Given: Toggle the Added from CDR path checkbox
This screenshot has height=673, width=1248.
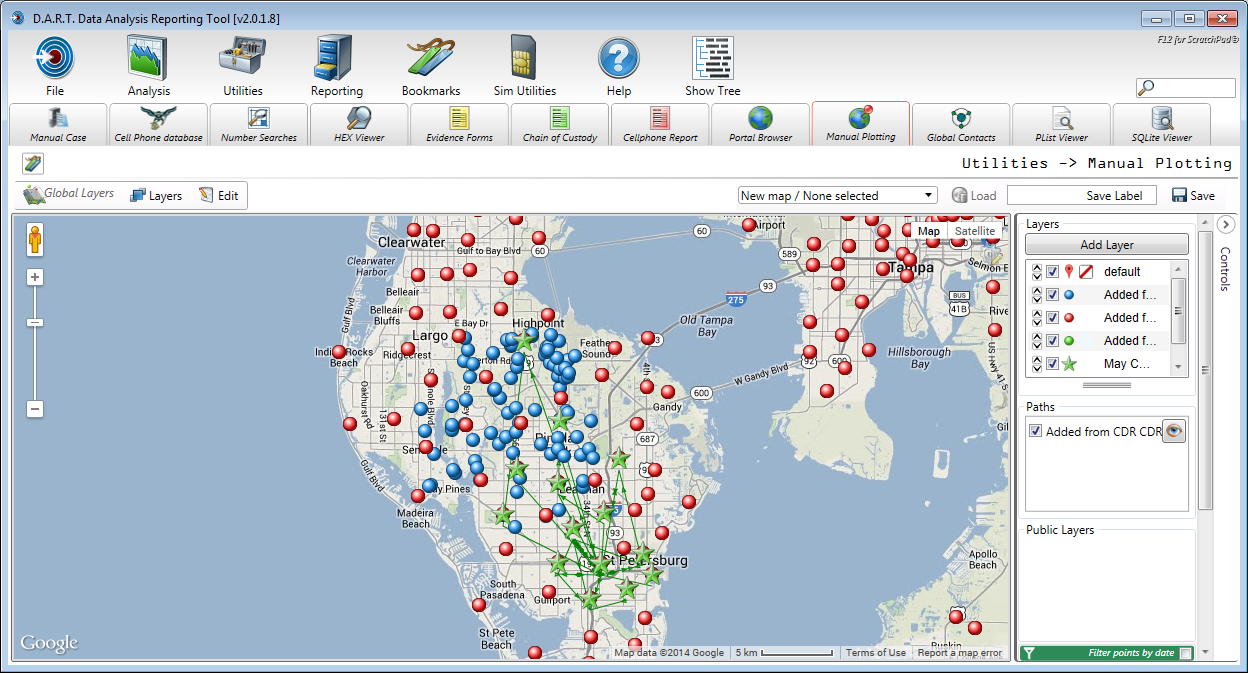Looking at the screenshot, I should [1035, 431].
